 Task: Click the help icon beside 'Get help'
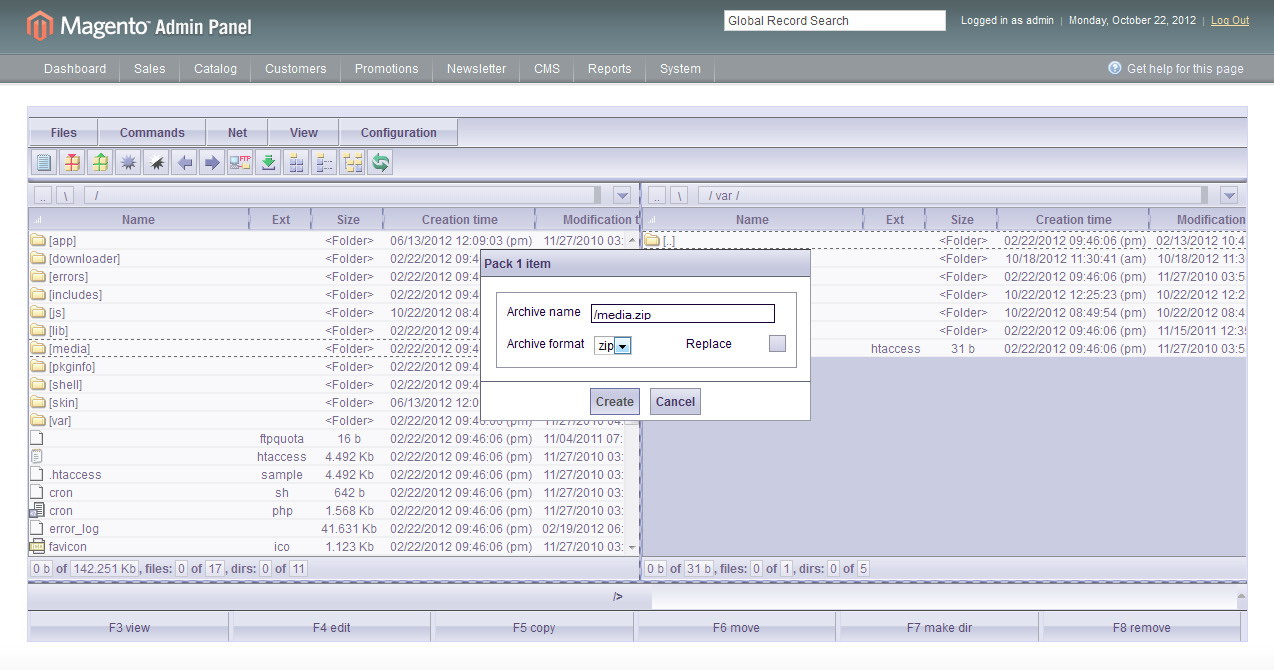point(1115,68)
